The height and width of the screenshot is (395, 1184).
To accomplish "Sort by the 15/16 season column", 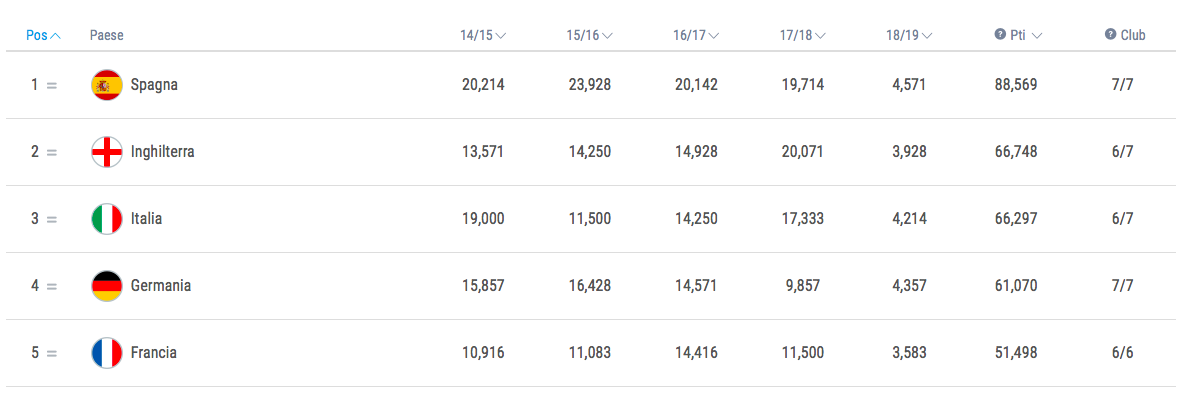I will coord(589,35).
